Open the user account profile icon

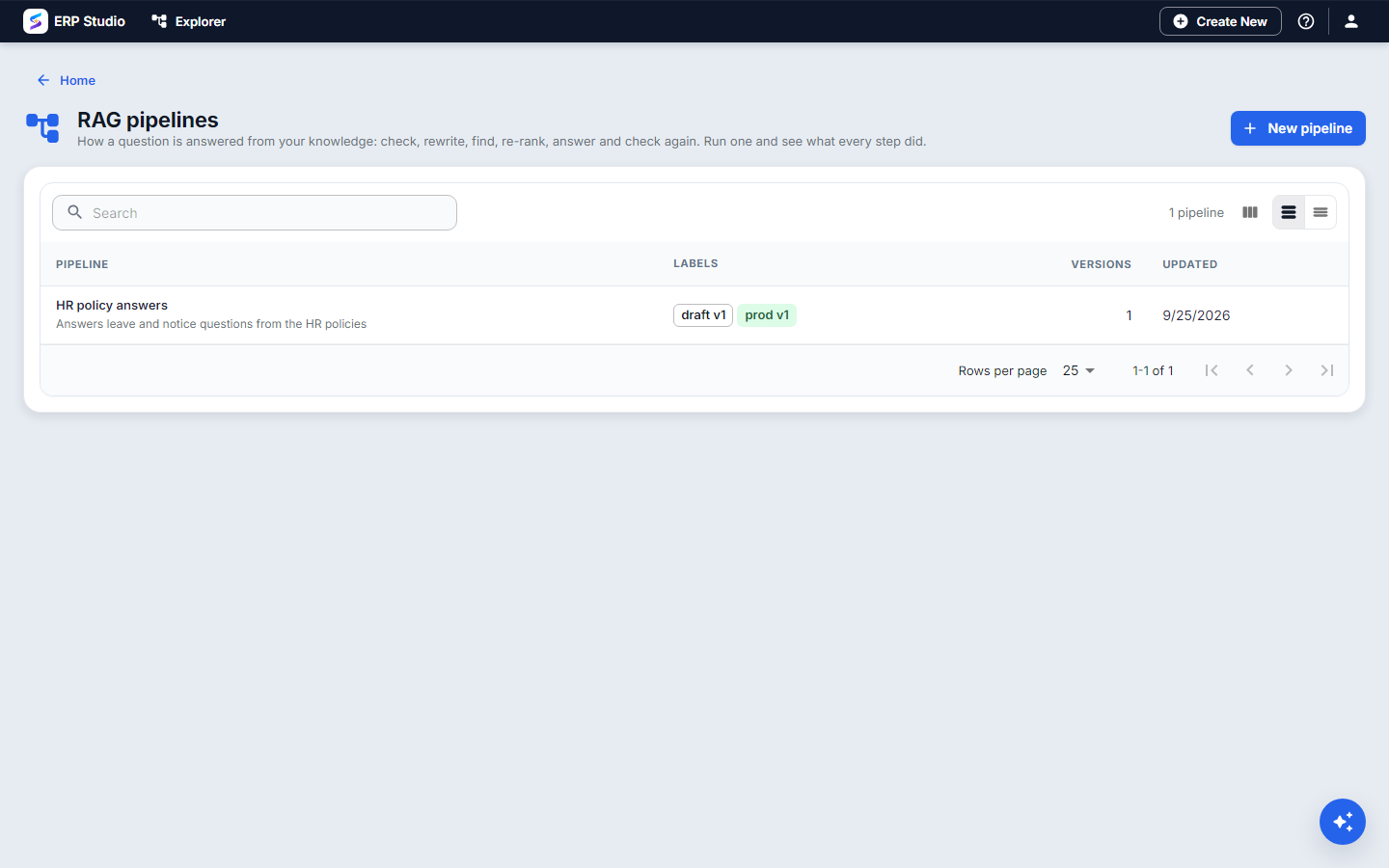1351,21
